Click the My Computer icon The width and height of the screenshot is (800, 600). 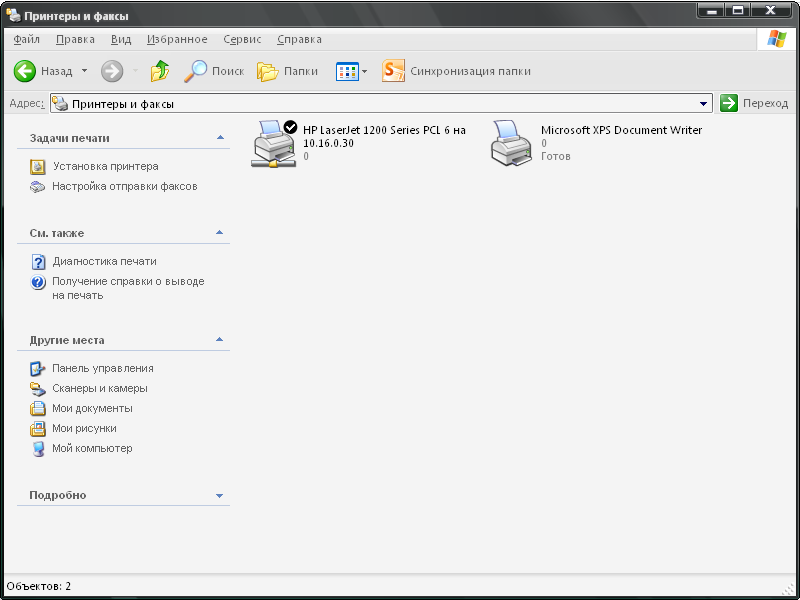tap(38, 449)
